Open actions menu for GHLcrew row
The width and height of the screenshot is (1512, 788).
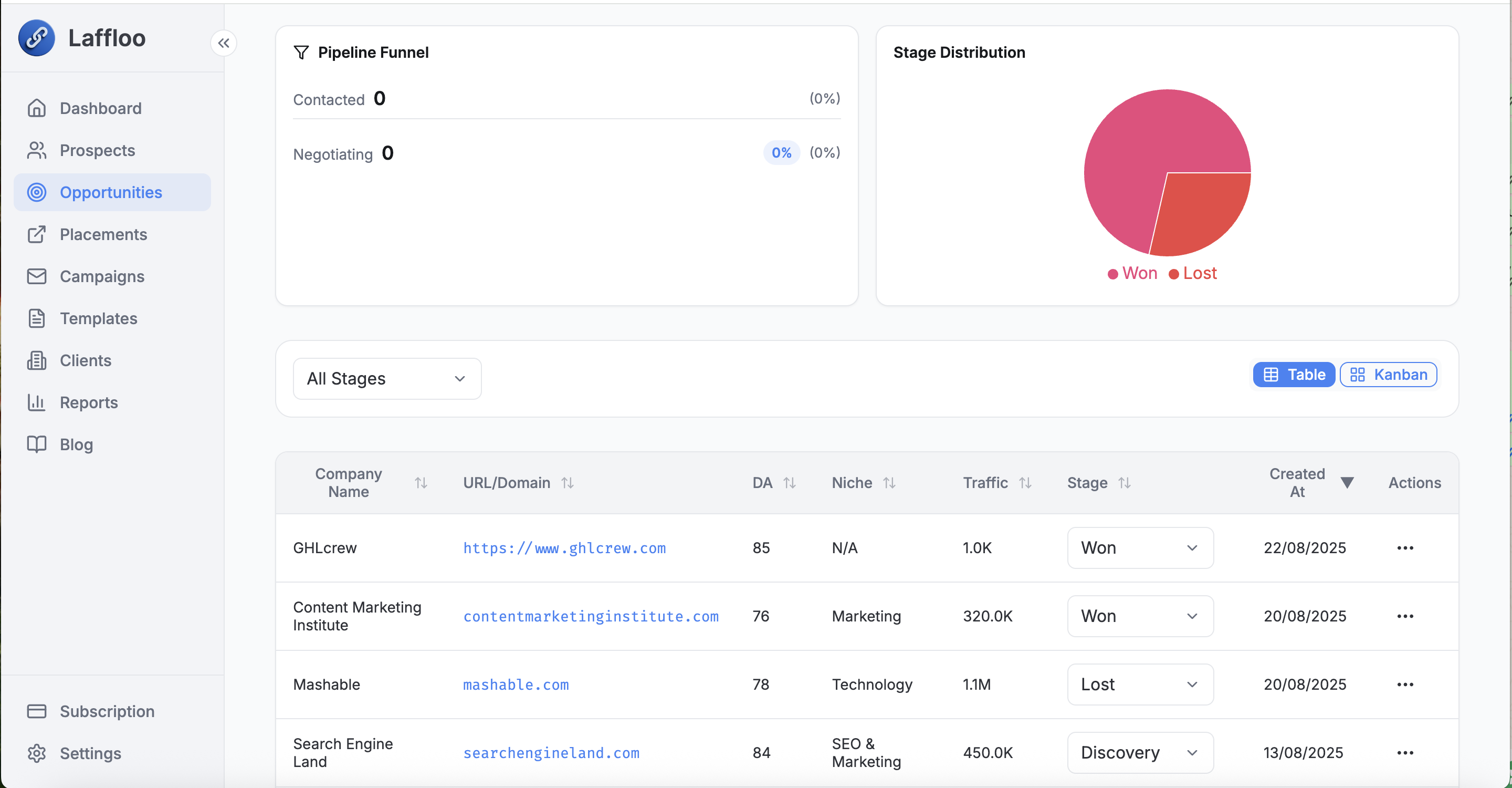[1404, 548]
